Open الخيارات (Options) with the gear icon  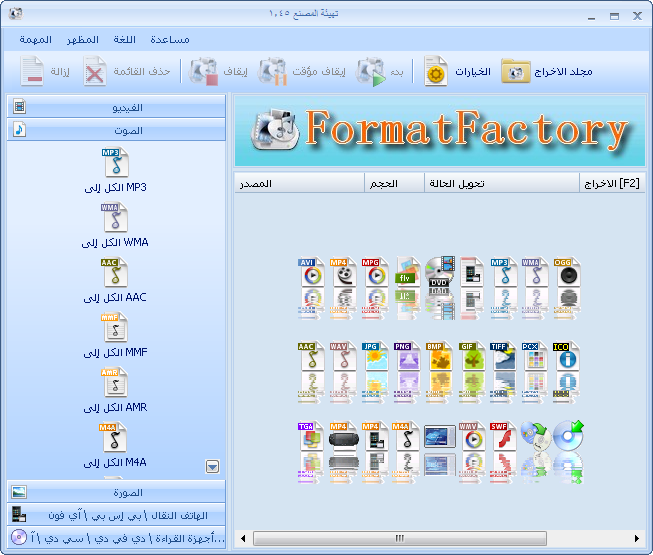pyautogui.click(x=457, y=72)
